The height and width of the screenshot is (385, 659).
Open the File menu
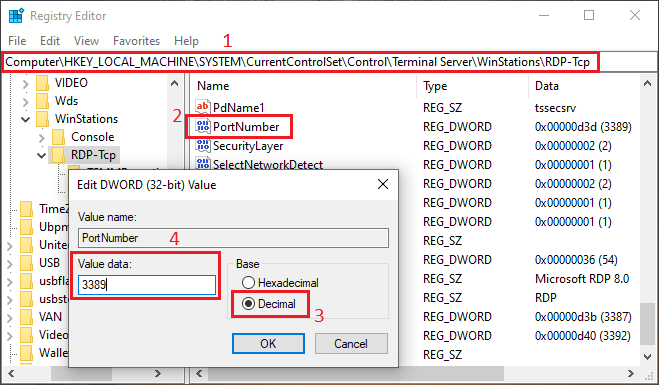point(17,41)
